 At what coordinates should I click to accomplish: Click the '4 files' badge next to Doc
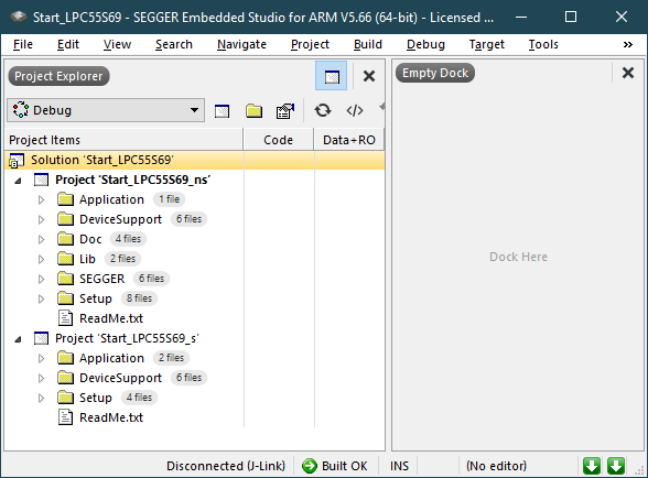[x=128, y=239]
